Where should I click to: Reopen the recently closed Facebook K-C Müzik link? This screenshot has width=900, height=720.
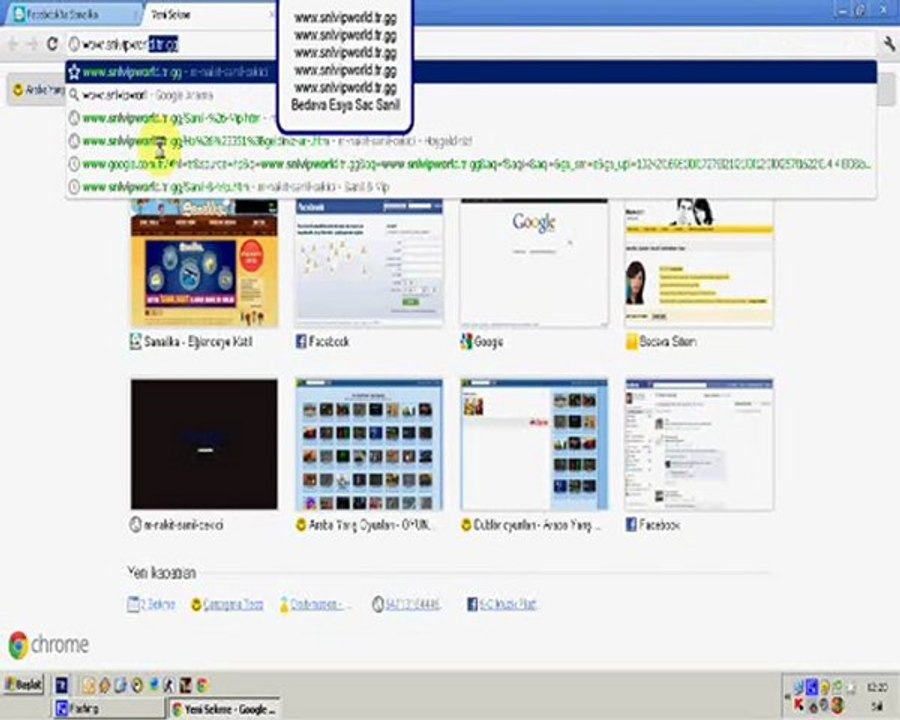(x=502, y=604)
